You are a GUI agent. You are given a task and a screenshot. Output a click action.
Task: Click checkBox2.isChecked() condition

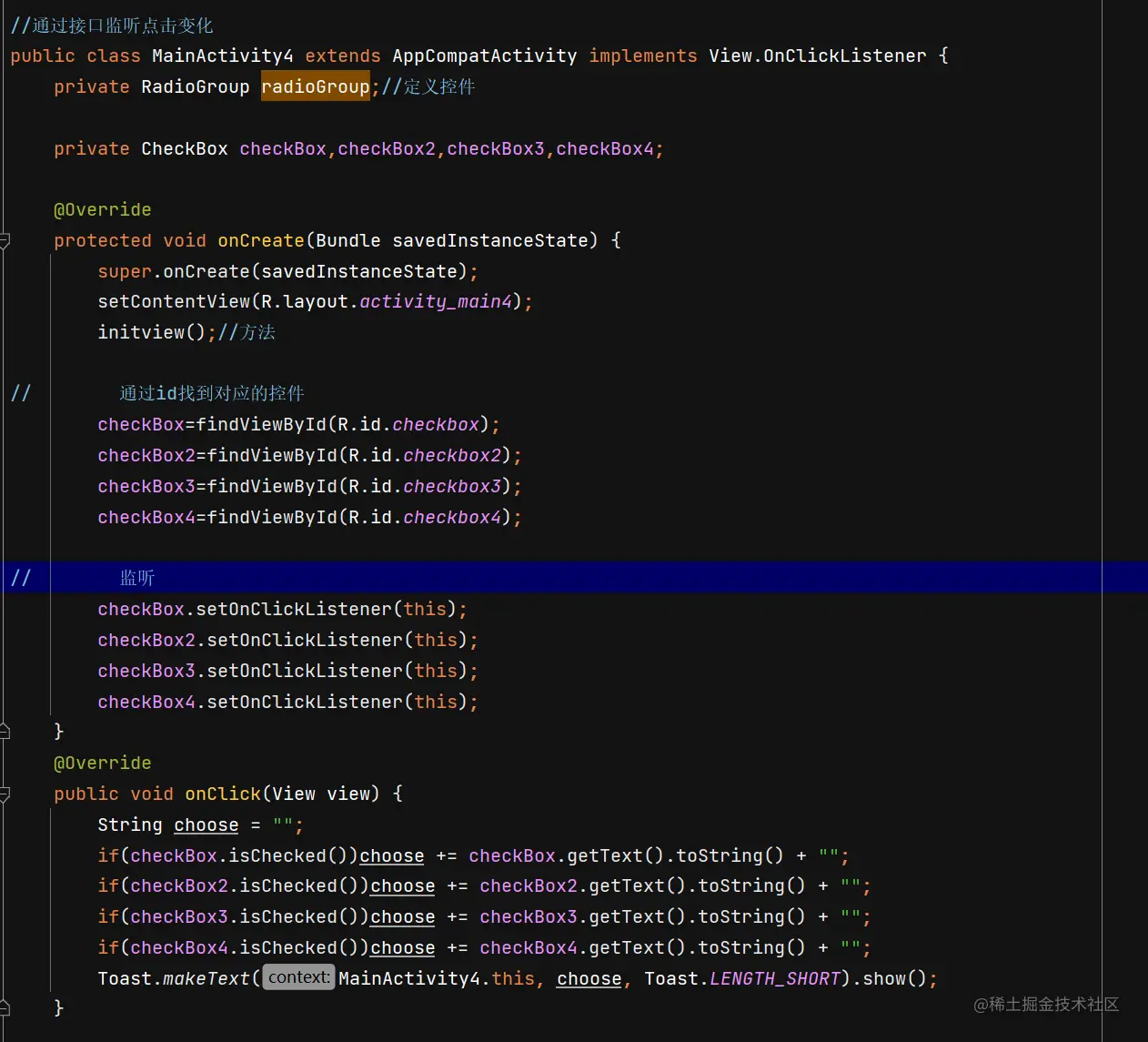[x=245, y=885]
